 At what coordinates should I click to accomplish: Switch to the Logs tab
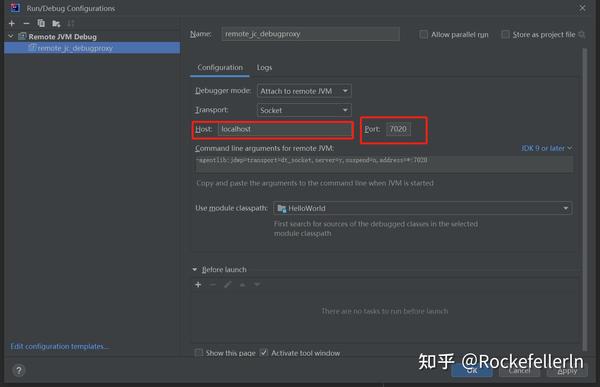[264, 67]
